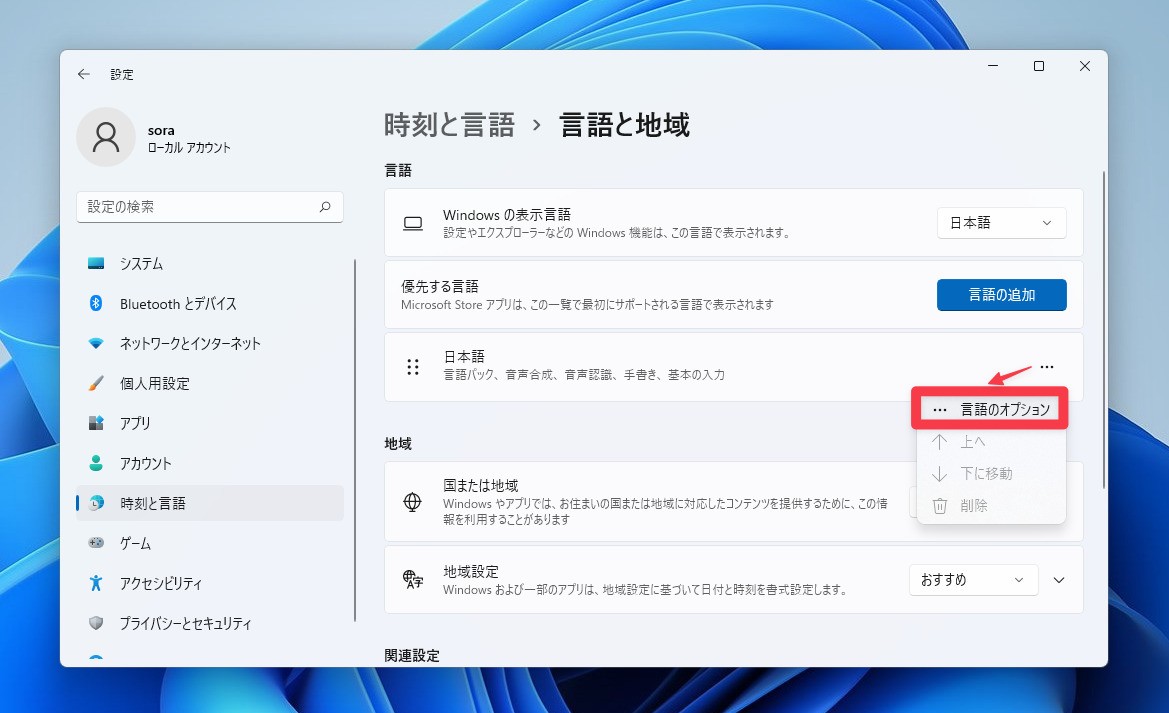The width and height of the screenshot is (1169, 713).
Task: Click the laptop icon beside Windows の表示言語
Action: coord(413,223)
